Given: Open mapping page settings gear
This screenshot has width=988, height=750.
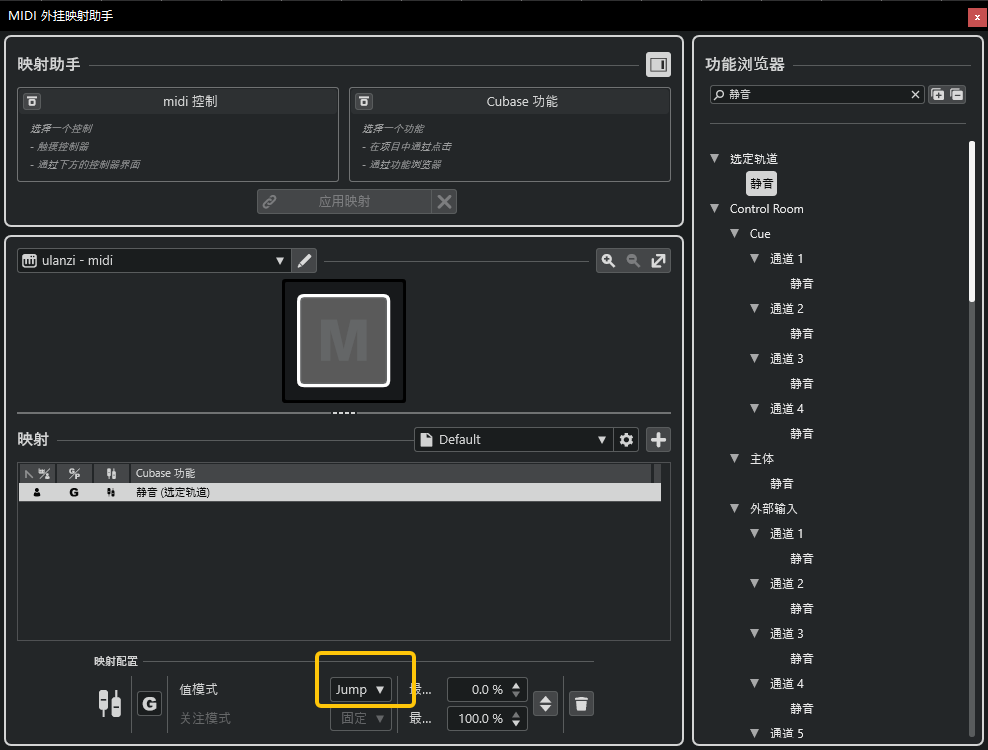Looking at the screenshot, I should tap(626, 439).
